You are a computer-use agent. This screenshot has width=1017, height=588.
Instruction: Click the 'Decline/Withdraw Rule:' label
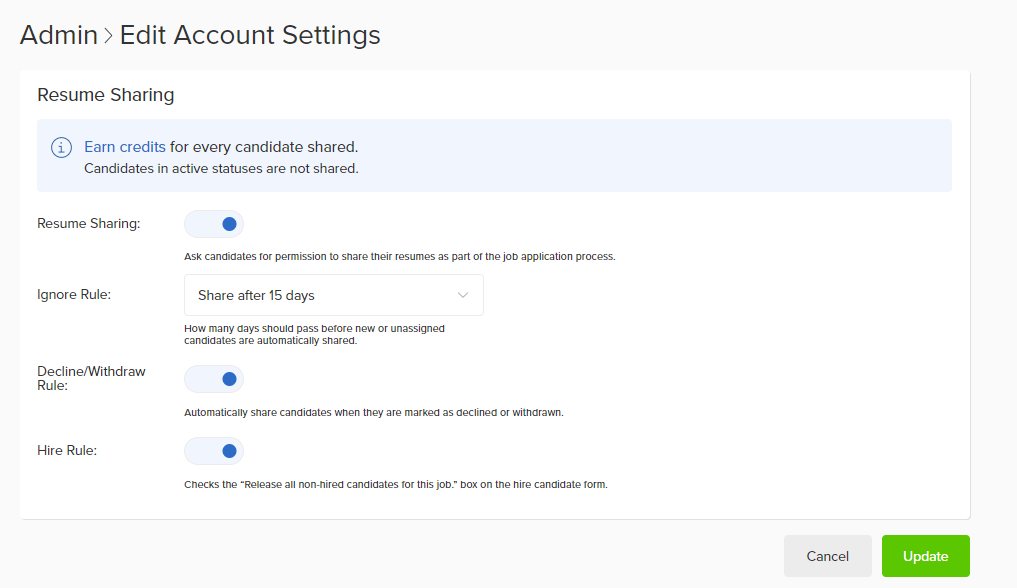coord(91,378)
